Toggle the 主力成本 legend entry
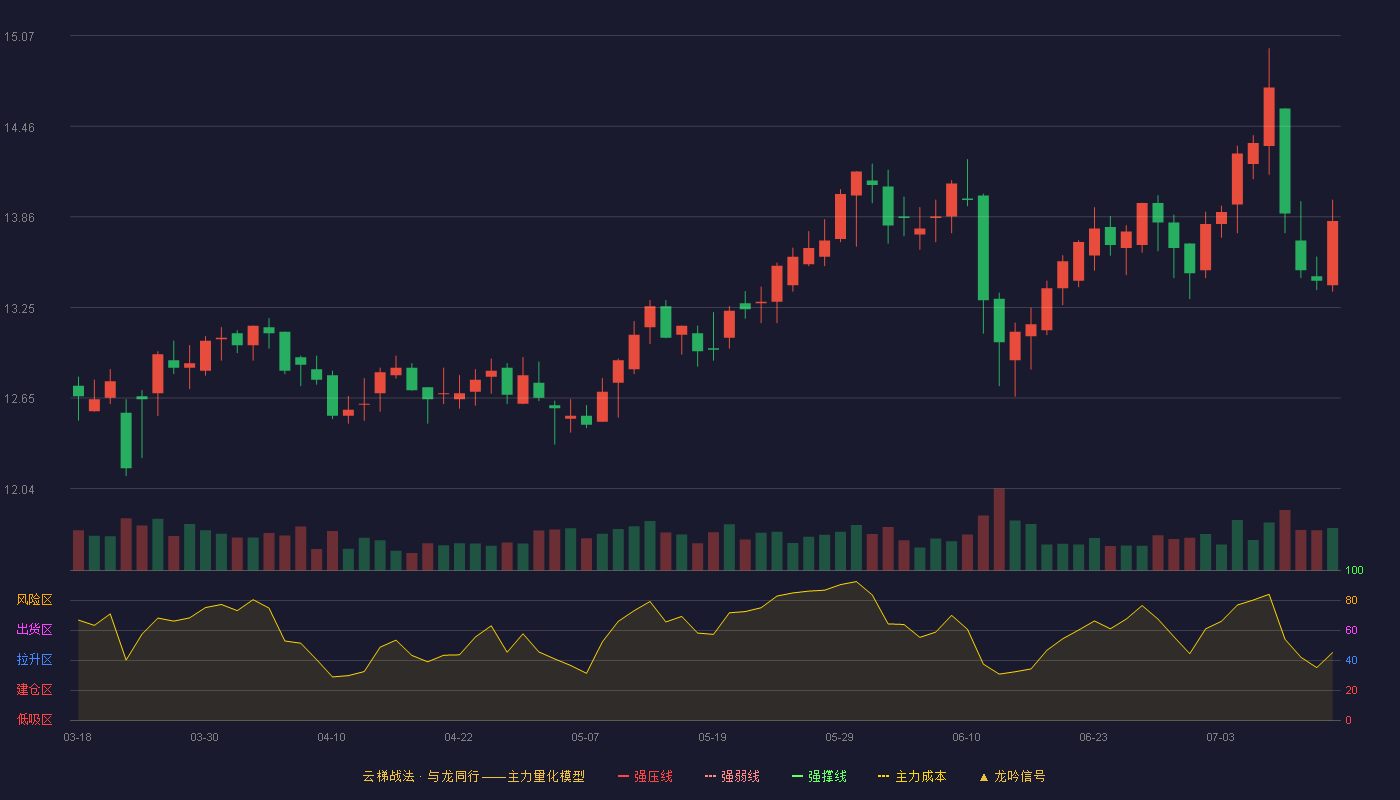1400x800 pixels. tap(911, 776)
